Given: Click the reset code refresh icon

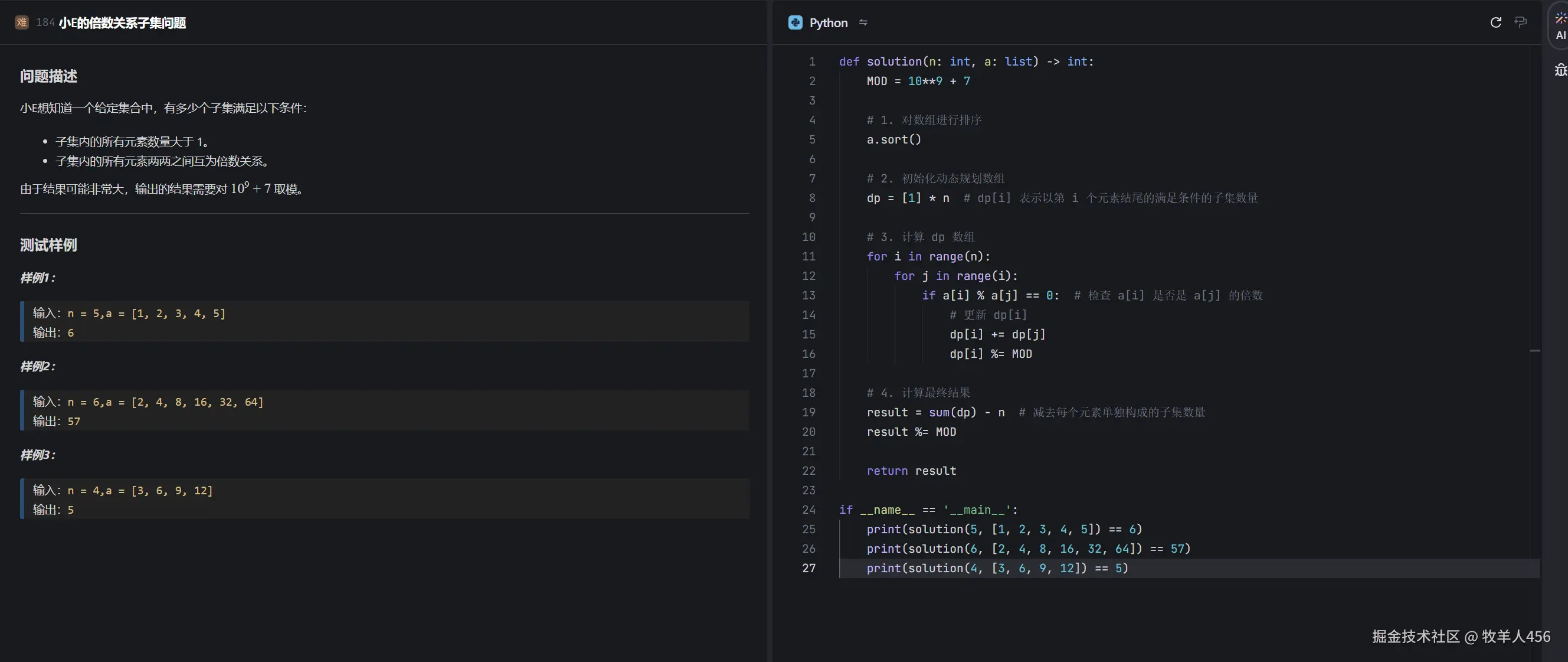Looking at the screenshot, I should [x=1495, y=22].
